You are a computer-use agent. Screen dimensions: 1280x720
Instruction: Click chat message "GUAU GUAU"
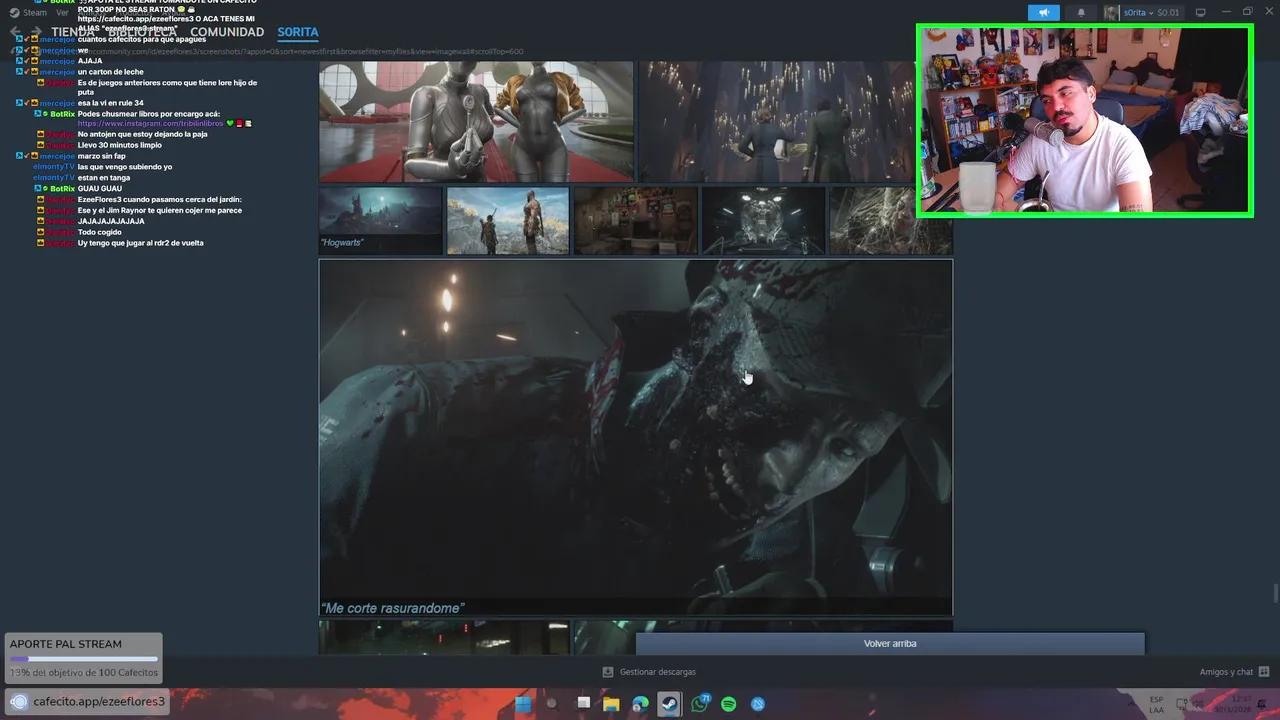click(100, 188)
